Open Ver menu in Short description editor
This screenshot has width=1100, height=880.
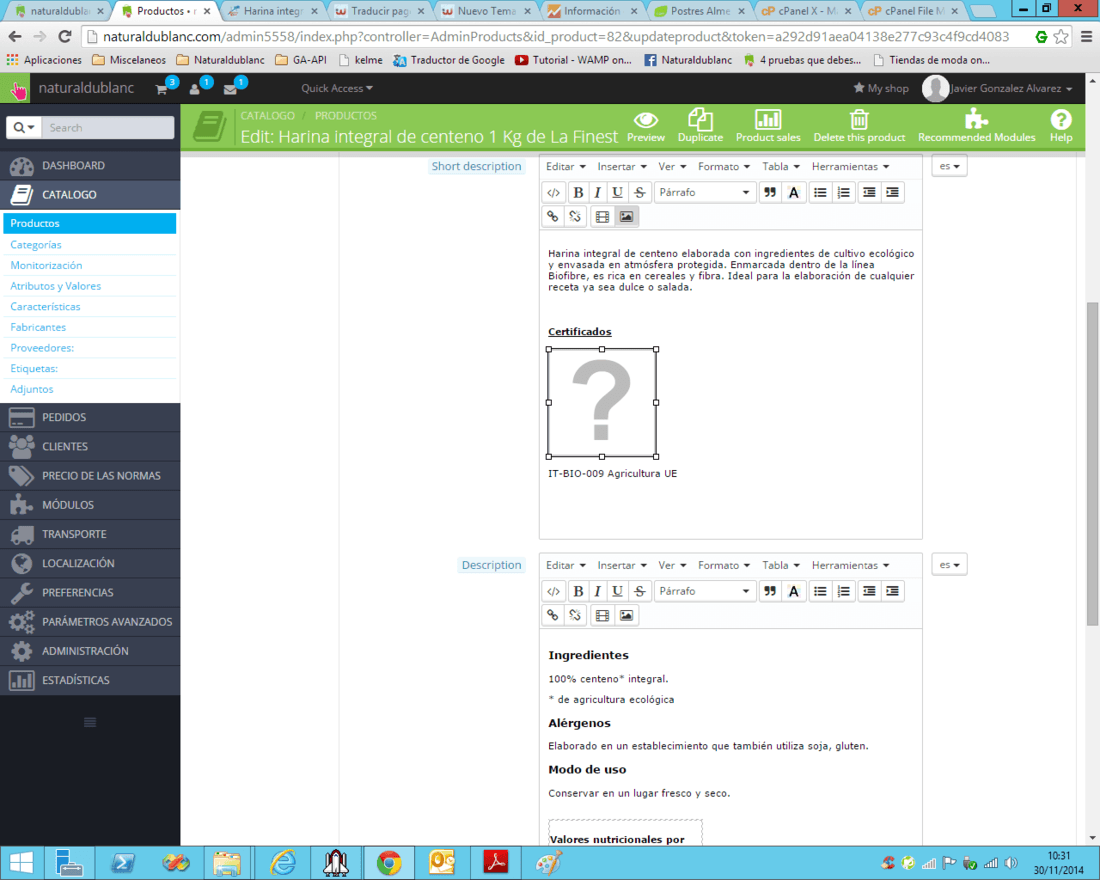672,166
